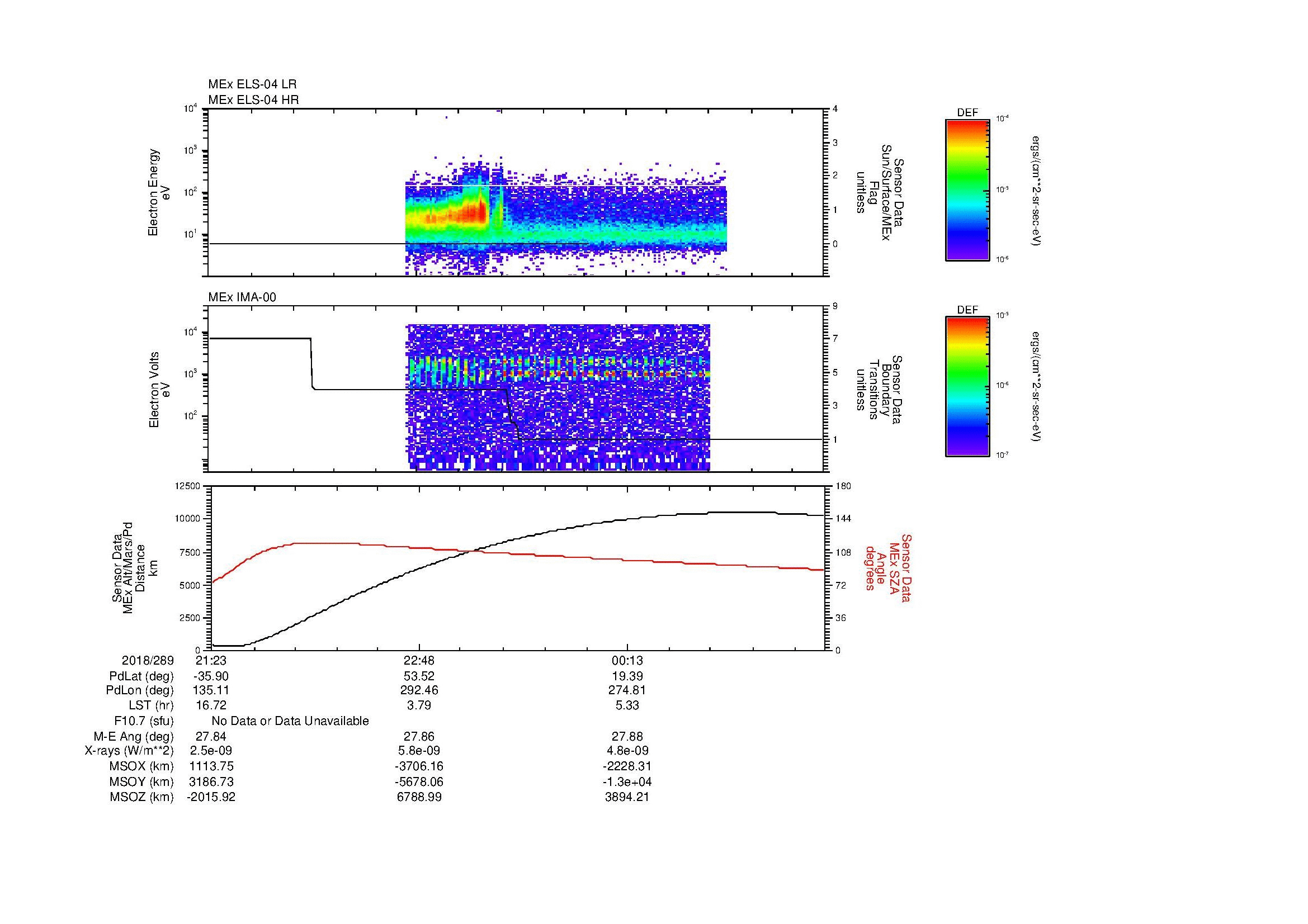Click the 21:23 time tick label
1308x924 pixels.
click(211, 661)
